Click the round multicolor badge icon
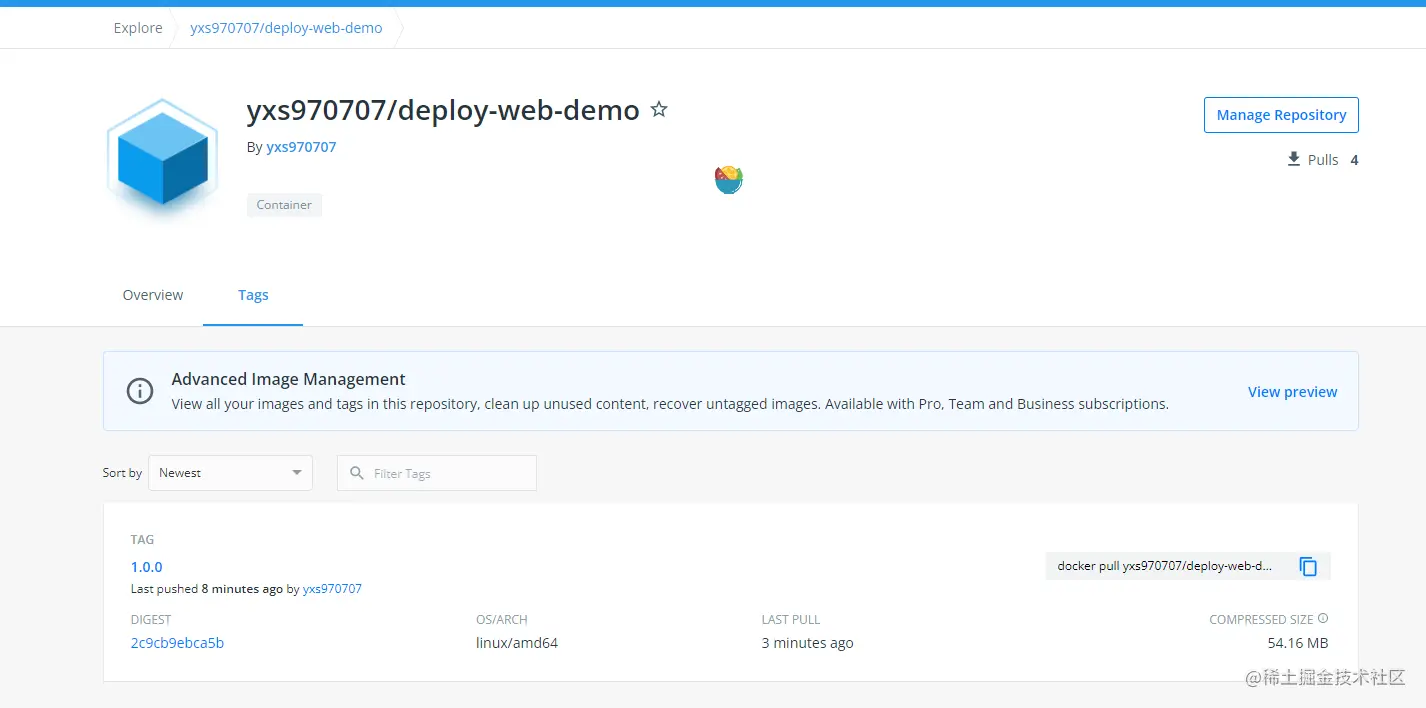 729,179
